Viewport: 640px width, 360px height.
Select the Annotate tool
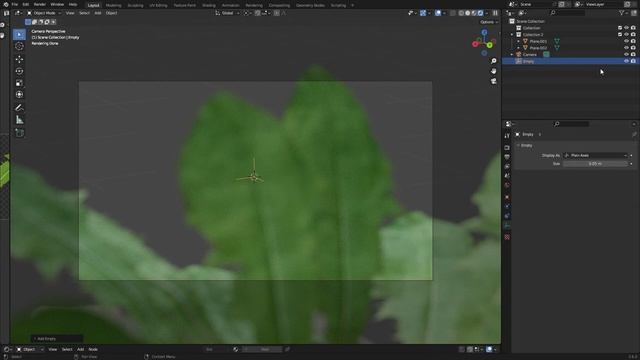[x=19, y=108]
